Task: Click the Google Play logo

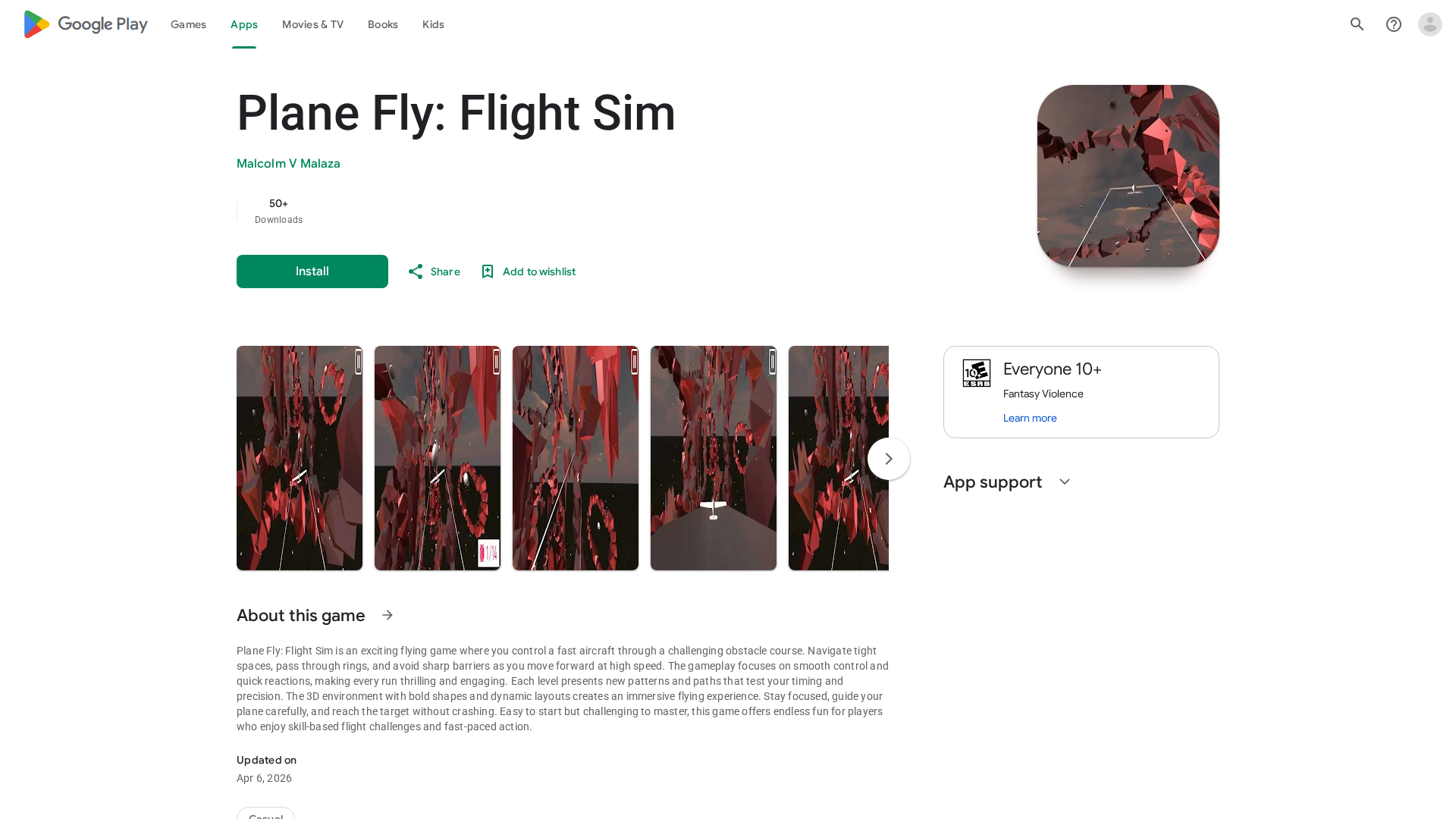Action: pos(85,24)
